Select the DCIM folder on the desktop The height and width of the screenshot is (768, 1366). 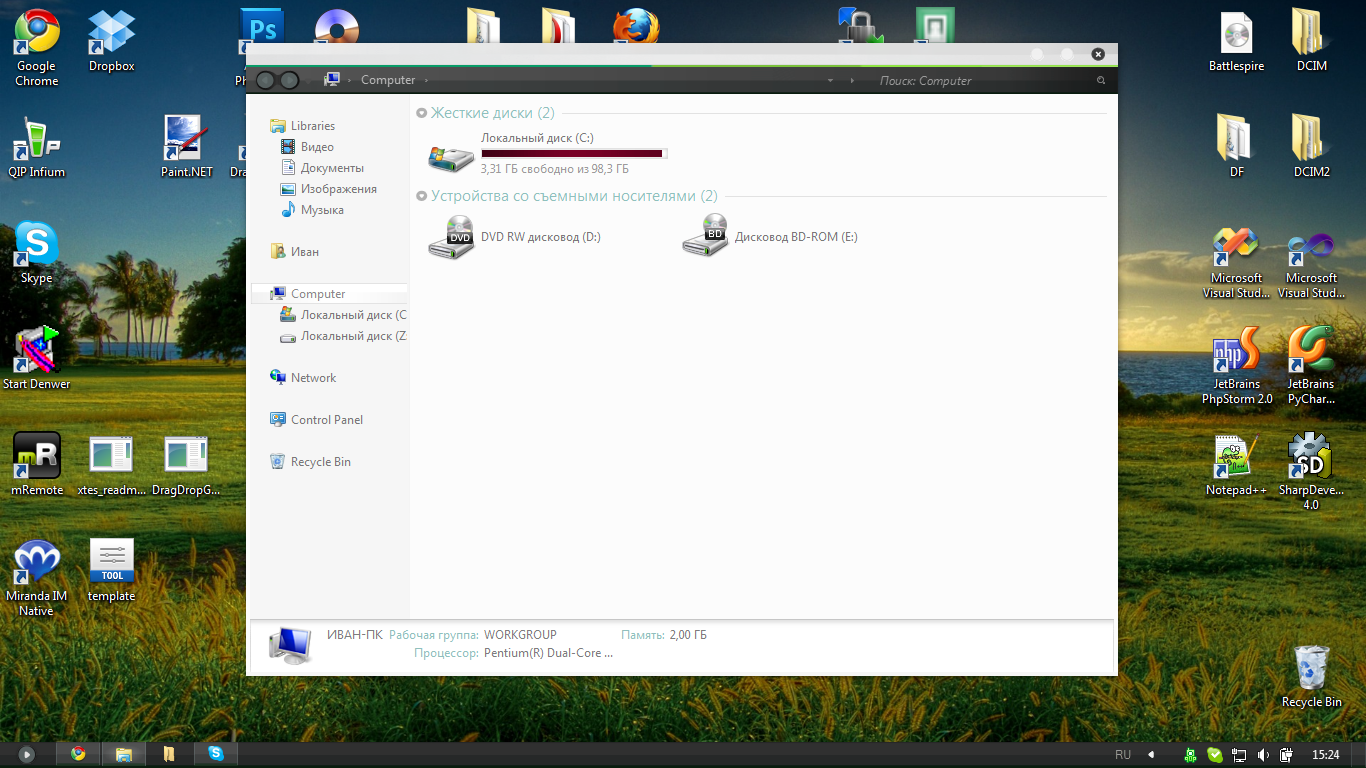point(1311,41)
